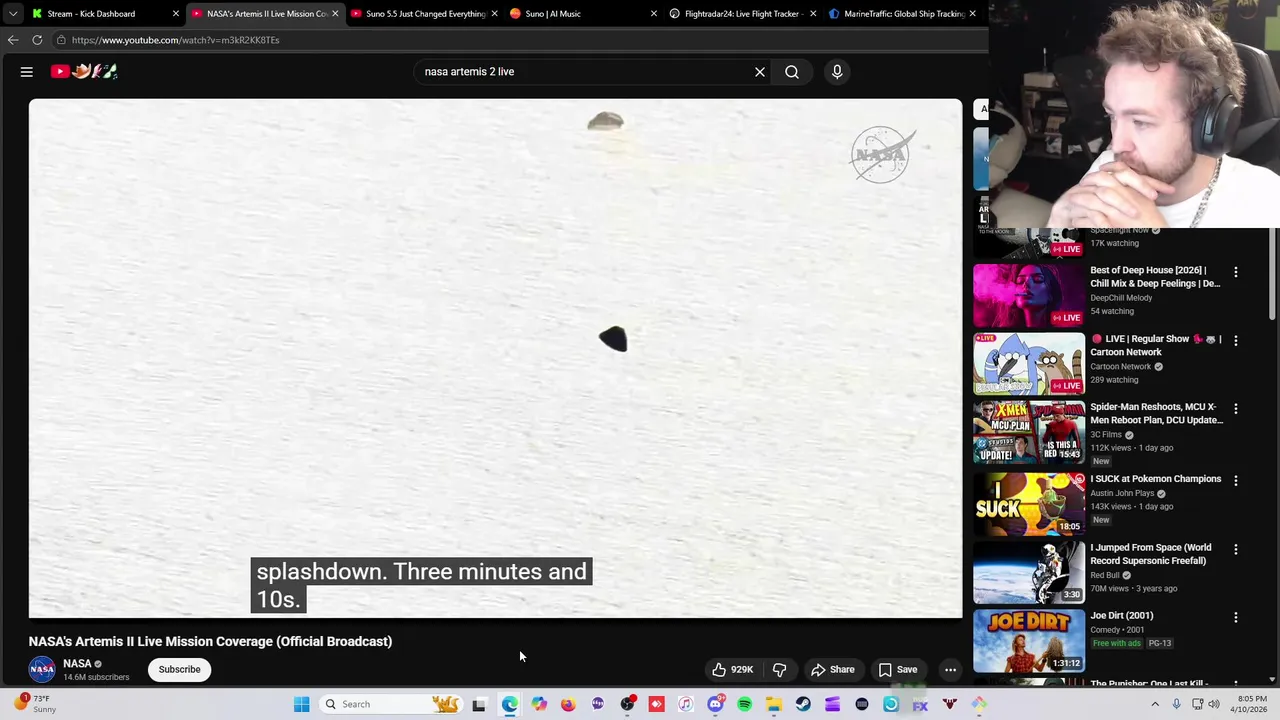Open Copilot from the taskbar
Viewport: 1280px width, 720px height.
coord(539,704)
